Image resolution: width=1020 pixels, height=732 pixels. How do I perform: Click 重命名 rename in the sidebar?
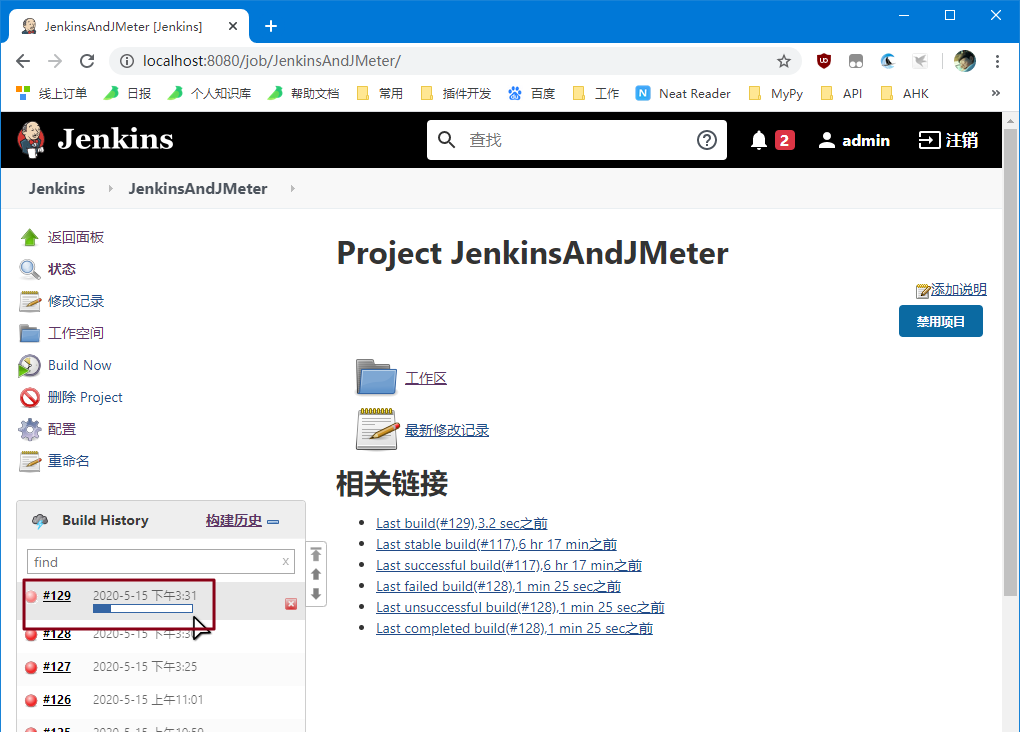click(x=68, y=461)
